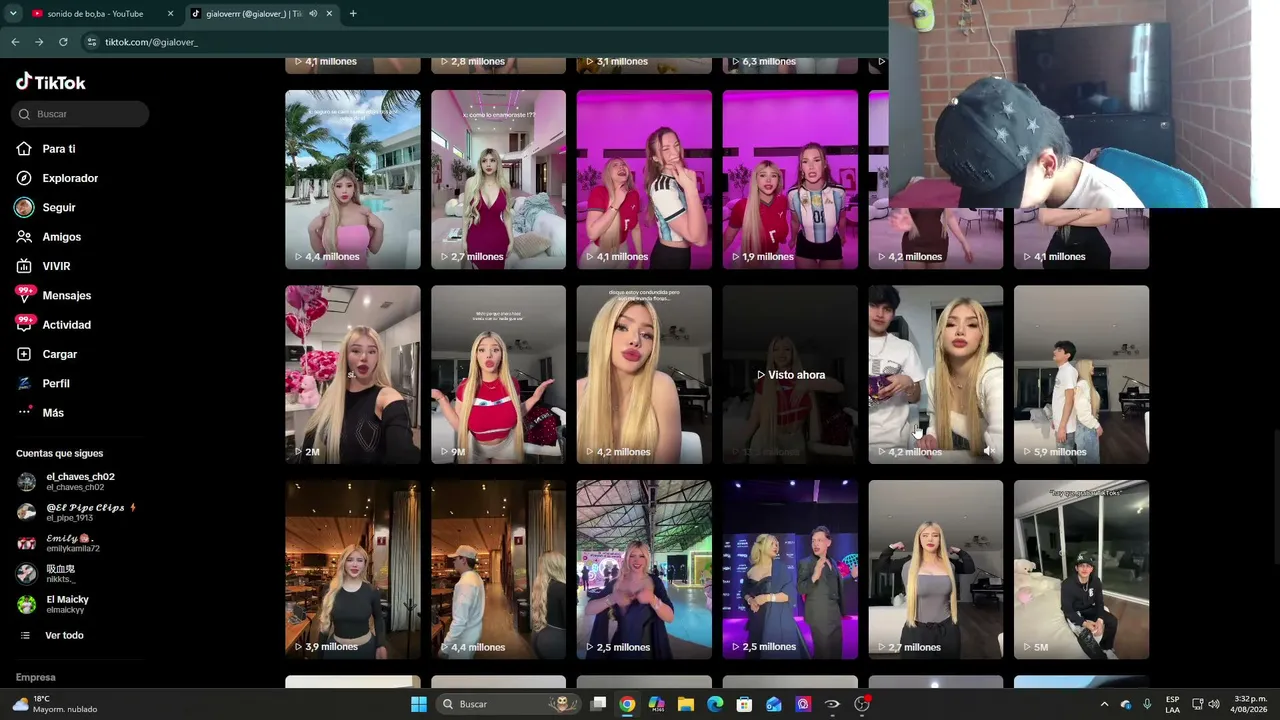Go to the Seguir following feed
Image resolution: width=1280 pixels, height=720 pixels.
point(46,207)
